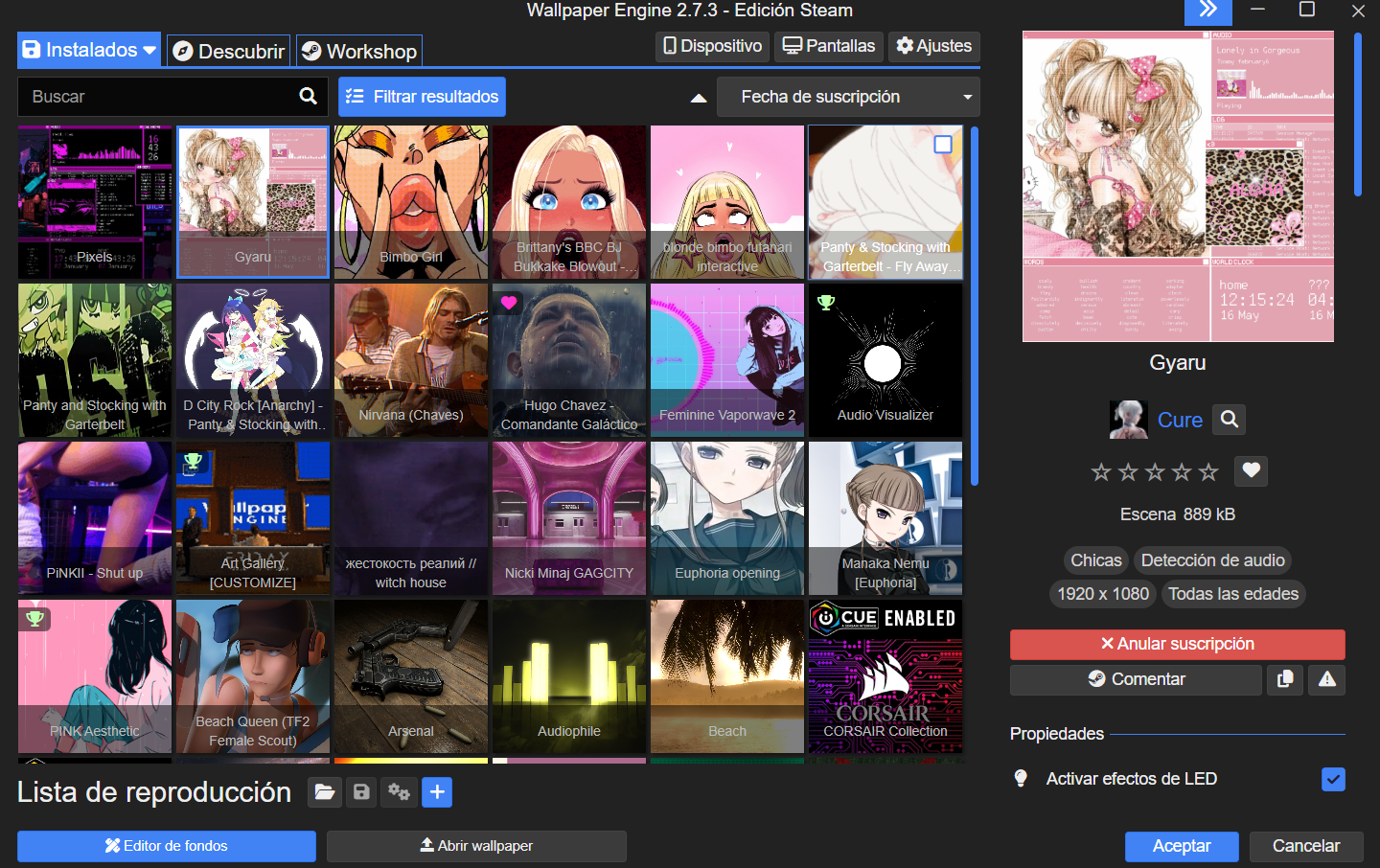Viewport: 1380px width, 868px height.
Task: Expand the Instalados dropdown arrow
Action: tap(149, 50)
